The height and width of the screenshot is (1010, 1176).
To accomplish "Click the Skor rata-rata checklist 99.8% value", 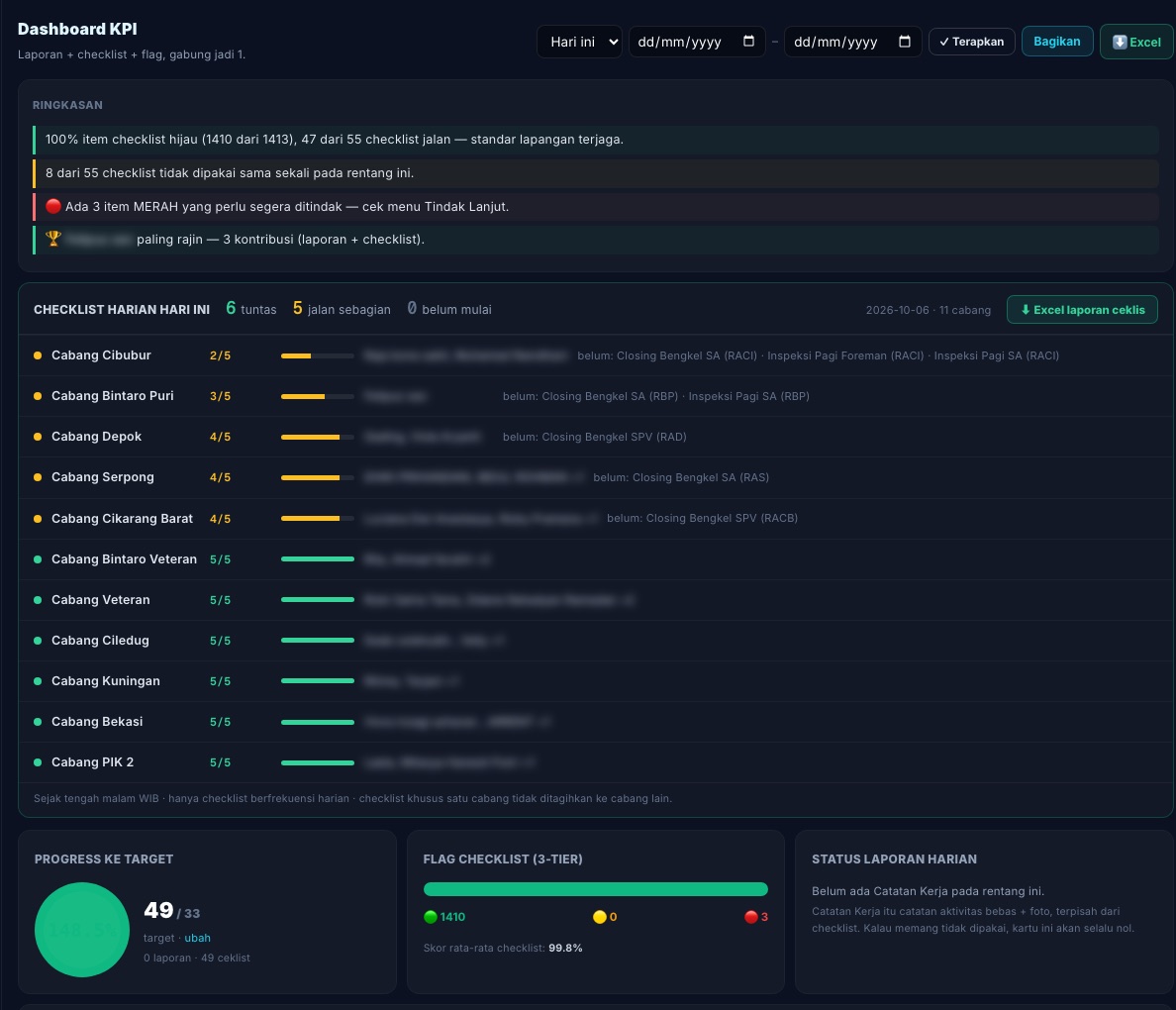I will 565,948.
